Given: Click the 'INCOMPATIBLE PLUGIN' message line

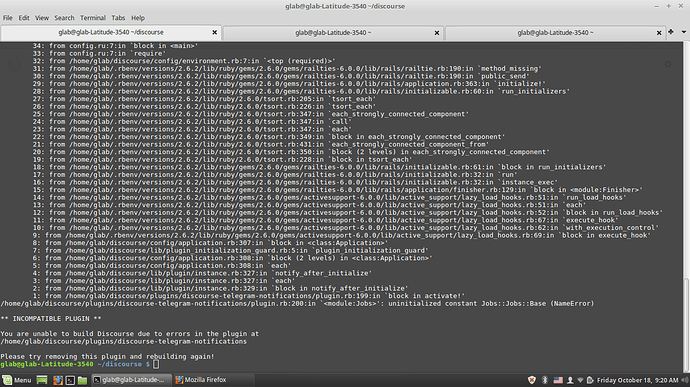Looking at the screenshot, I should point(51,319).
